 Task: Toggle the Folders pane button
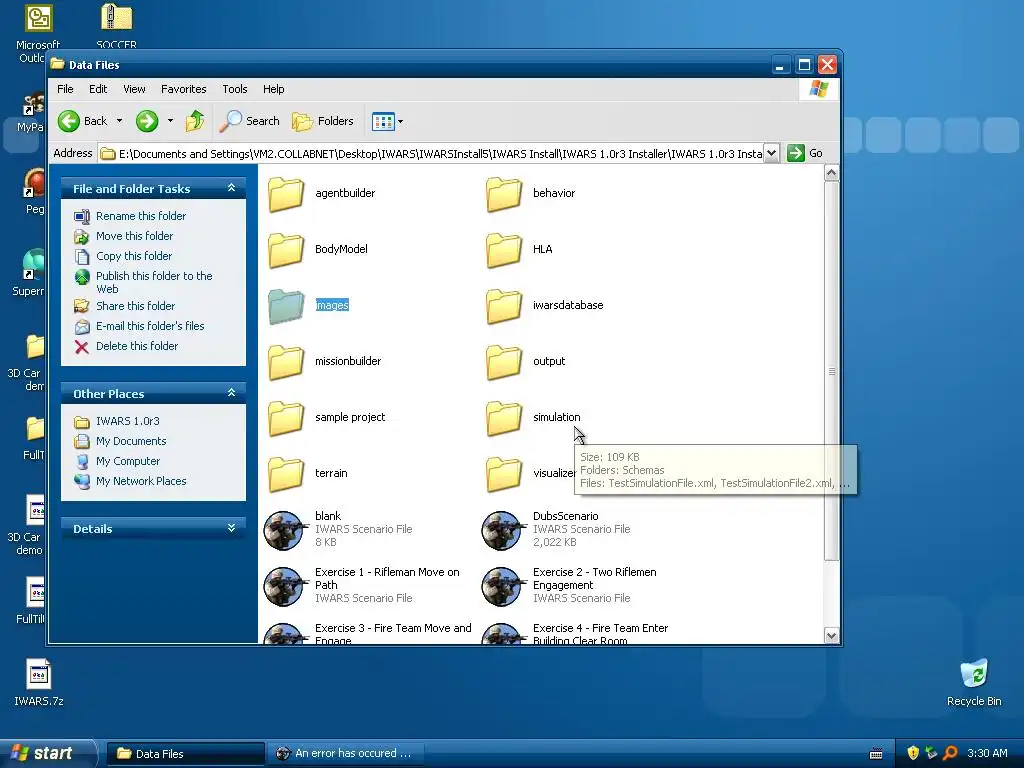323,121
